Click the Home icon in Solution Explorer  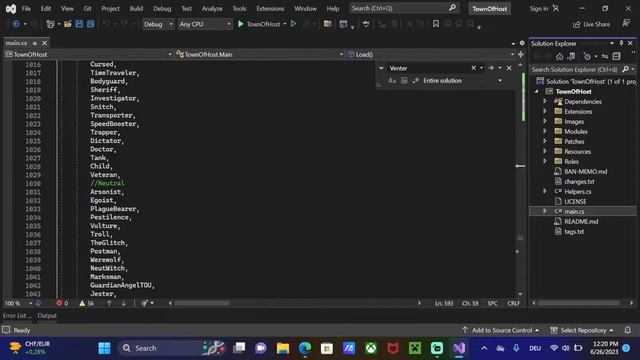click(x=559, y=56)
